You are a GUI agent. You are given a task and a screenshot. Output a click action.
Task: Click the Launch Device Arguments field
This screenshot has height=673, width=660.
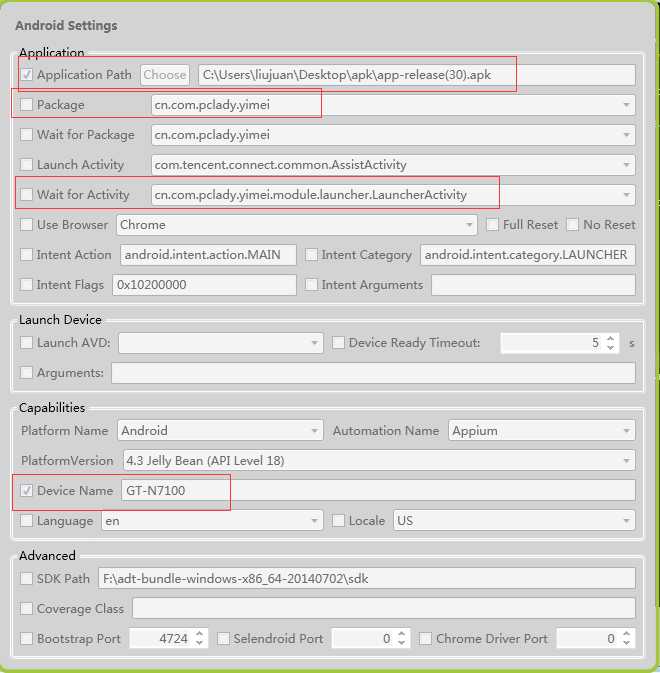(x=373, y=373)
